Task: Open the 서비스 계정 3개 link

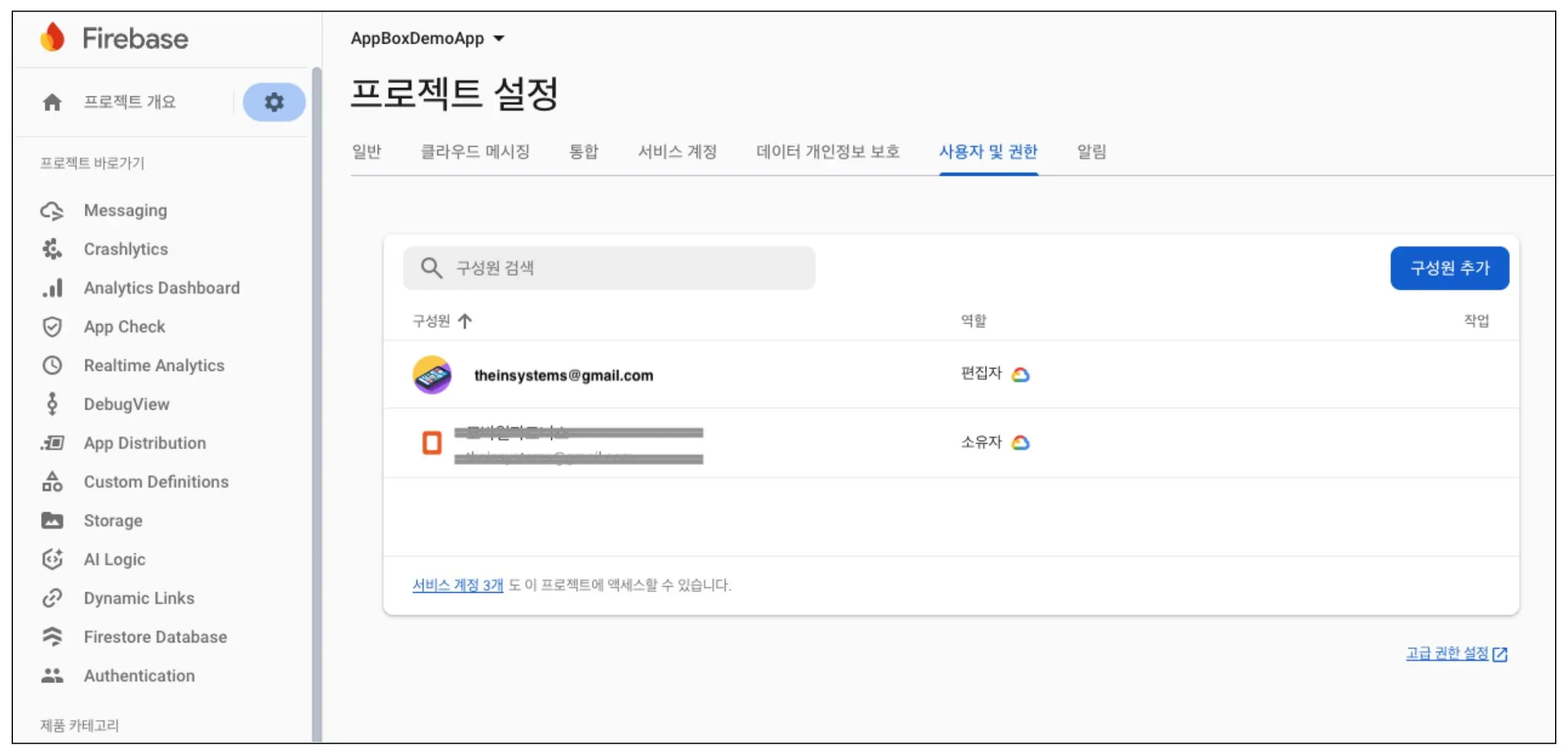Action: (458, 585)
